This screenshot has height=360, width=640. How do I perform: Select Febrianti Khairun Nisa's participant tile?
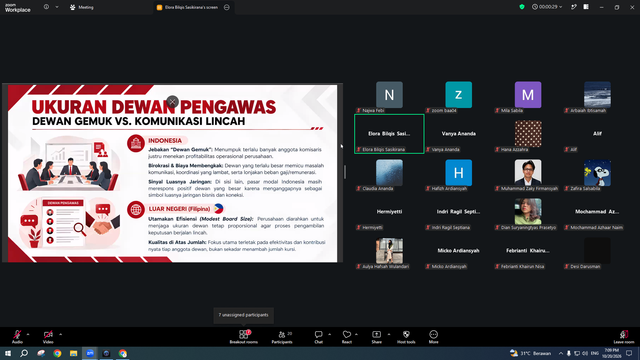(528, 251)
